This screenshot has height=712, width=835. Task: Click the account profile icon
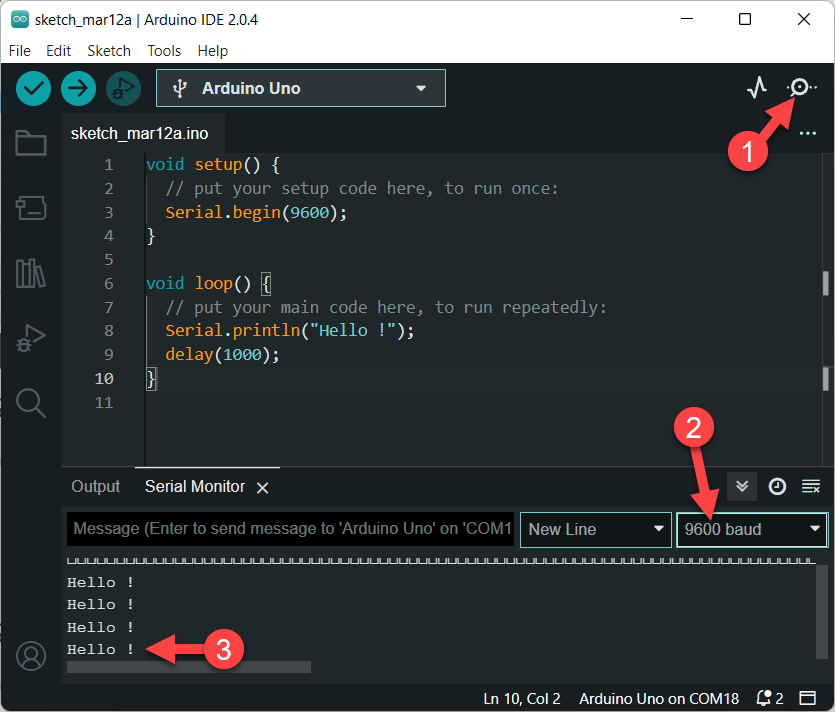pos(31,656)
